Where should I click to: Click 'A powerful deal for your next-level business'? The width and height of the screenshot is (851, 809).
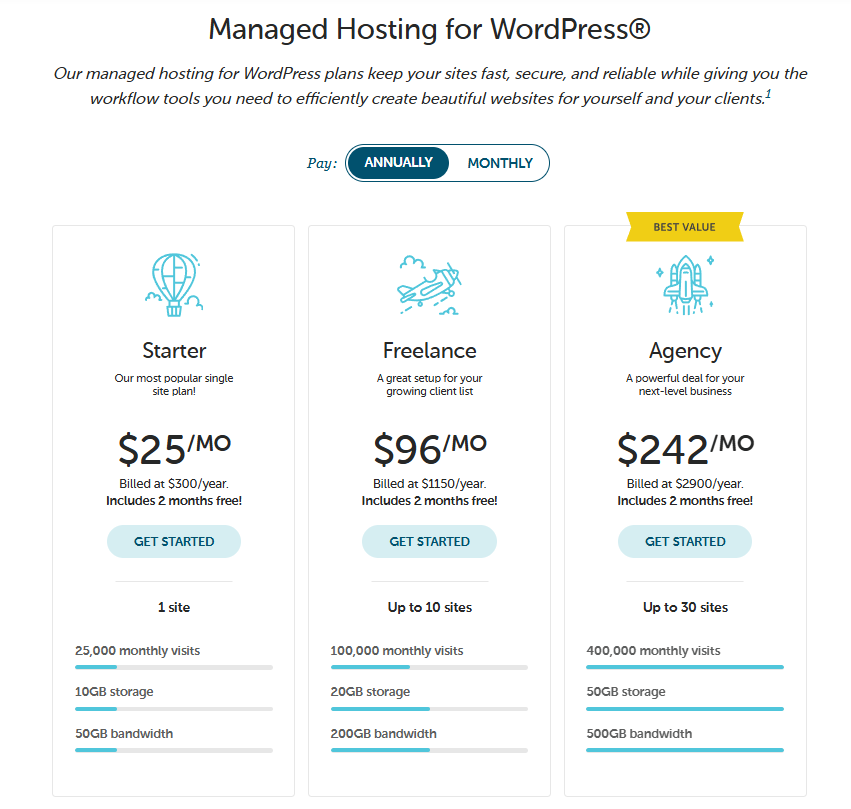pyautogui.click(x=685, y=384)
